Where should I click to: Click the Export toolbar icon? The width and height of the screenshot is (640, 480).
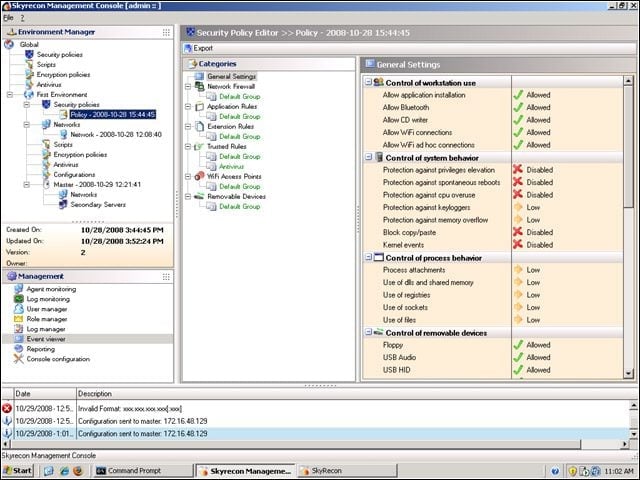point(188,48)
